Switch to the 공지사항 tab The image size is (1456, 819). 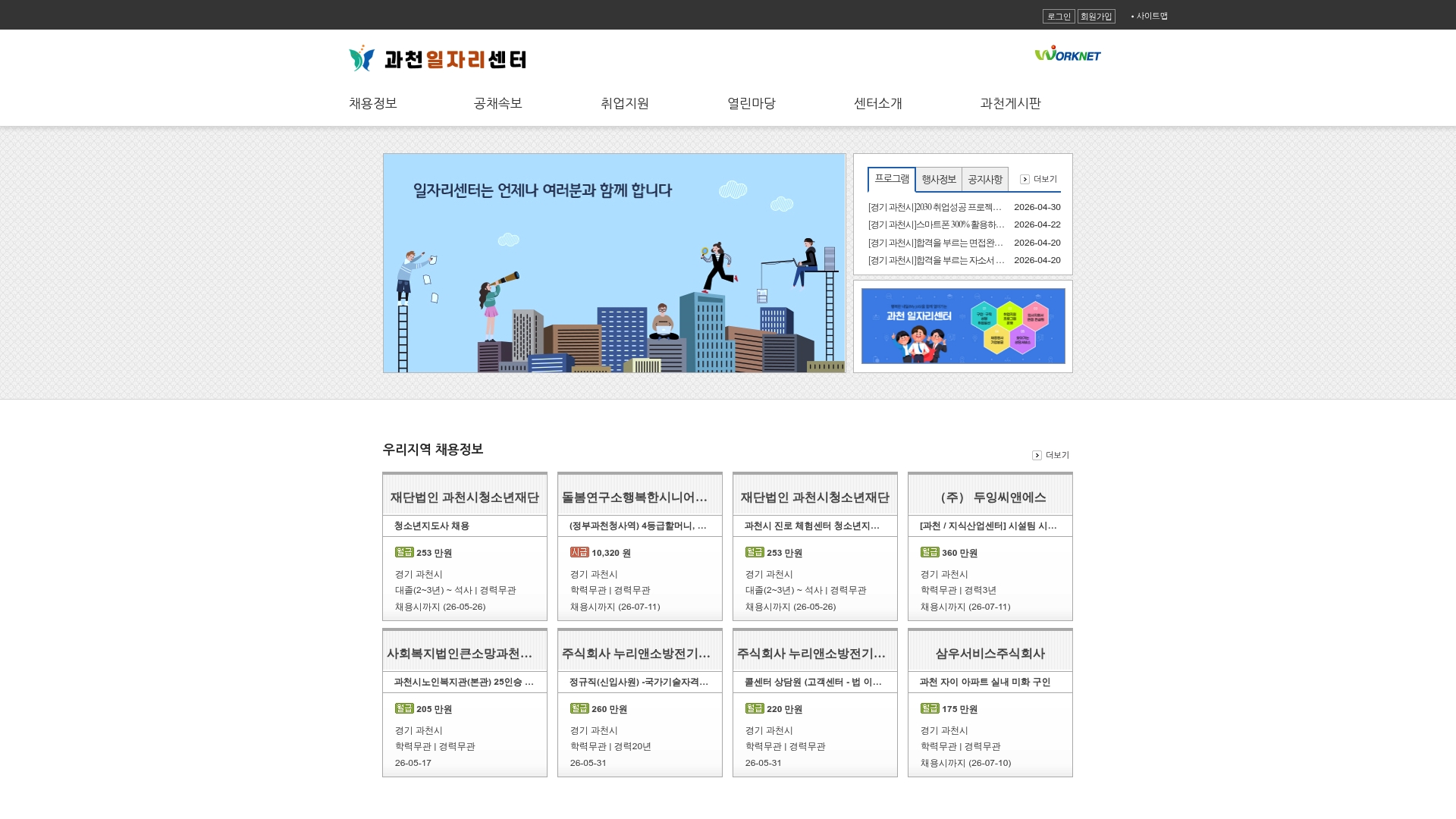[x=985, y=180]
